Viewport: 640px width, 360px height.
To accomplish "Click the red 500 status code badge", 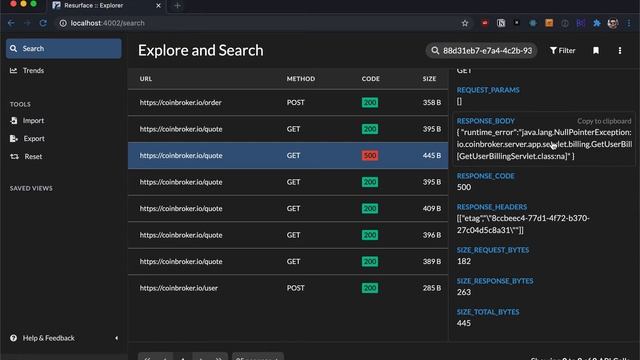I will pyautogui.click(x=370, y=156).
